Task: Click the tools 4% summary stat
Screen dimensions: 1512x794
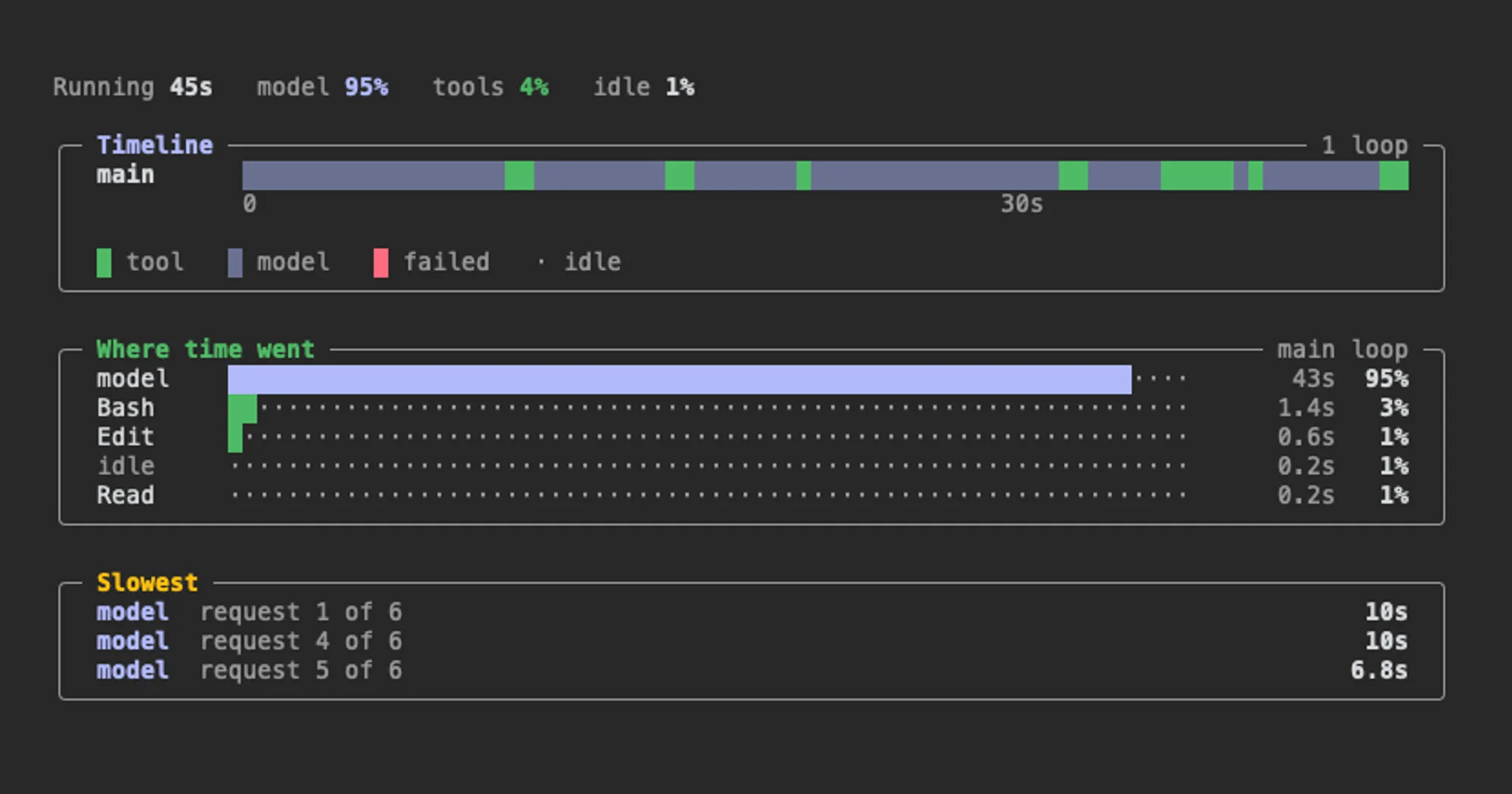Action: (490, 87)
